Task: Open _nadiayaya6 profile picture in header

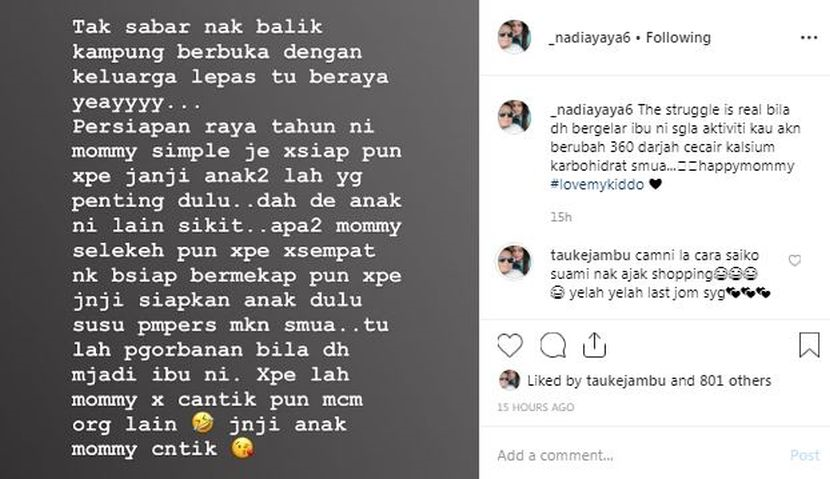Action: tap(514, 37)
